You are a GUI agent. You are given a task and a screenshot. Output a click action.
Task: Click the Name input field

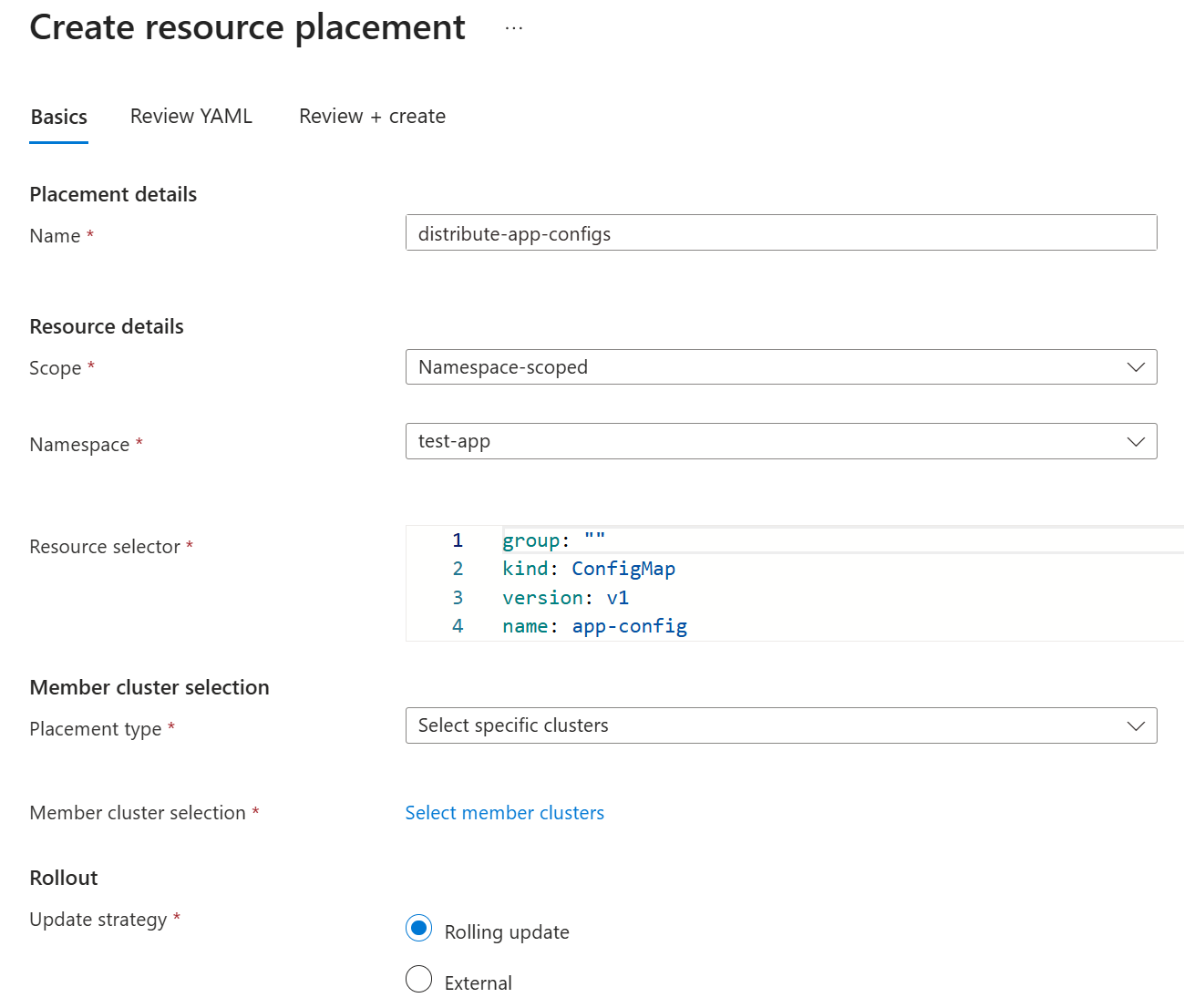(x=781, y=232)
